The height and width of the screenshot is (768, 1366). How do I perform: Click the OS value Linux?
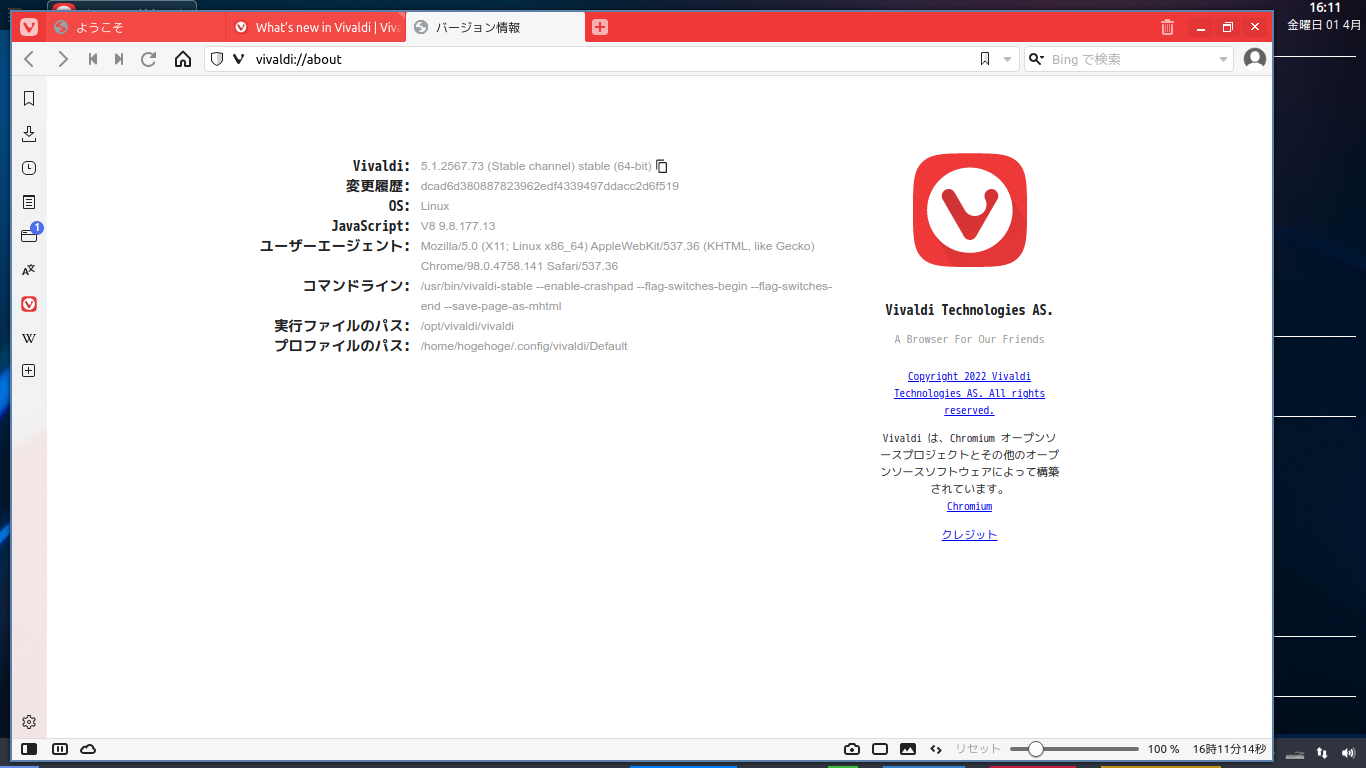click(x=435, y=206)
